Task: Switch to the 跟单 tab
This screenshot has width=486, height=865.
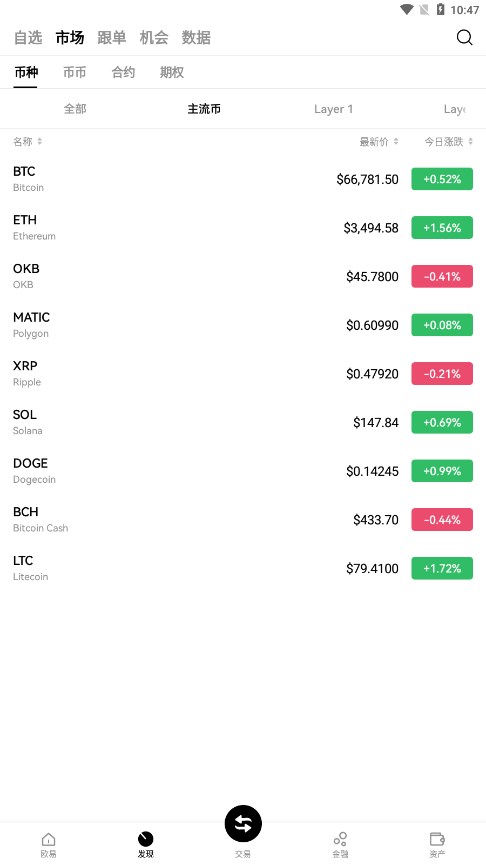Action: [111, 38]
